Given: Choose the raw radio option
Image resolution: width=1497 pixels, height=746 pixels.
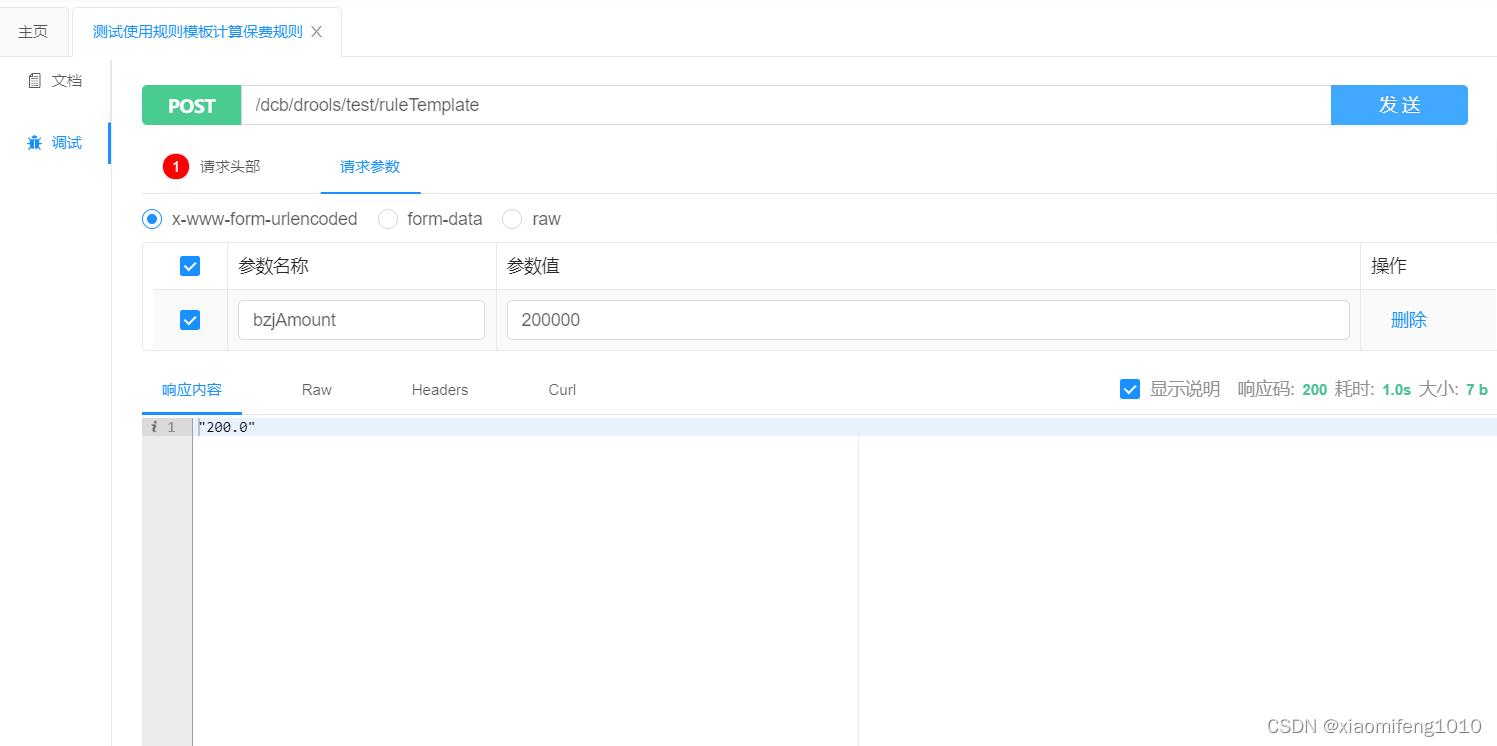Looking at the screenshot, I should tap(512, 219).
